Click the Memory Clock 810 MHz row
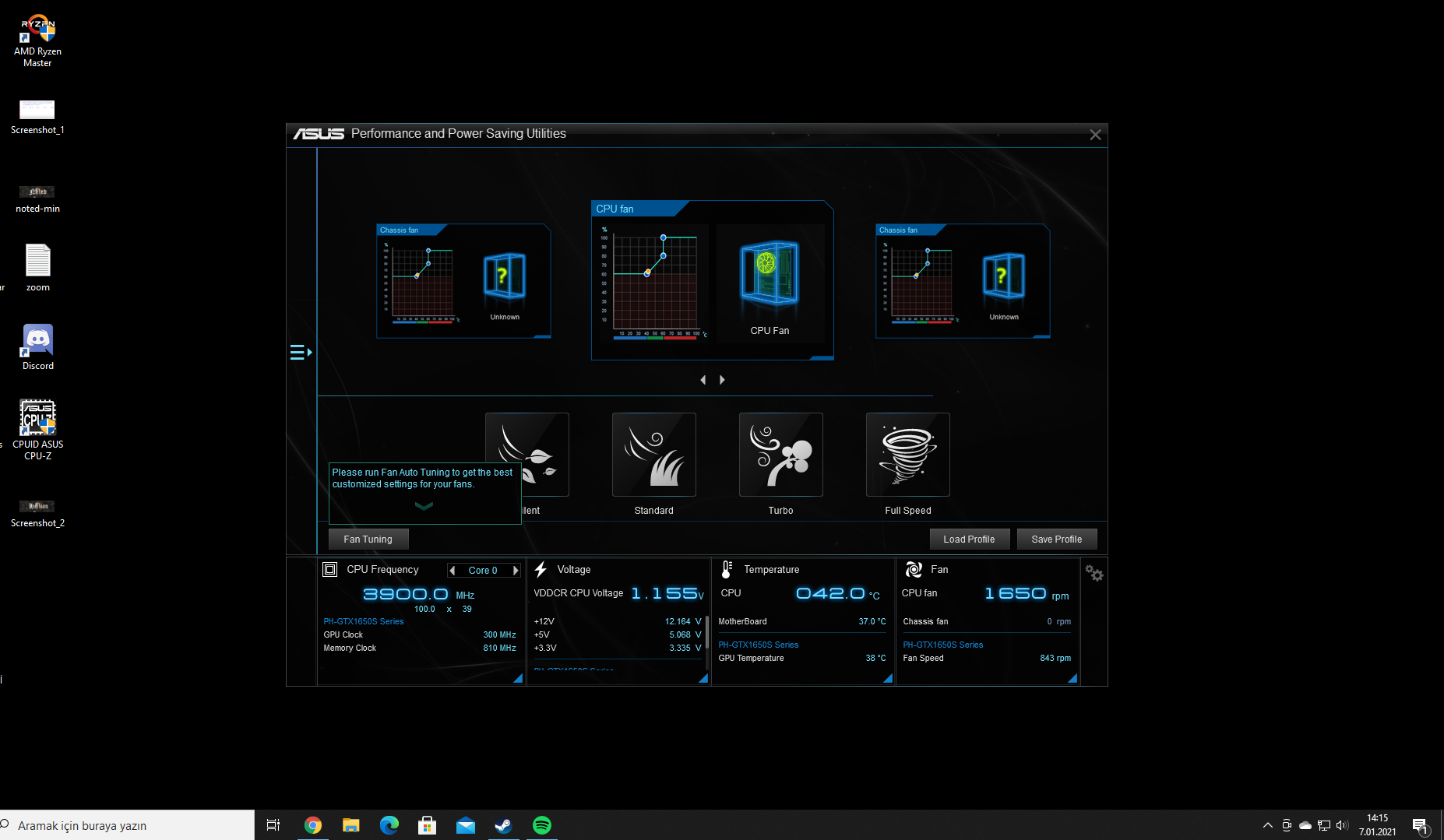Viewport: 1444px width, 840px height. pos(420,648)
